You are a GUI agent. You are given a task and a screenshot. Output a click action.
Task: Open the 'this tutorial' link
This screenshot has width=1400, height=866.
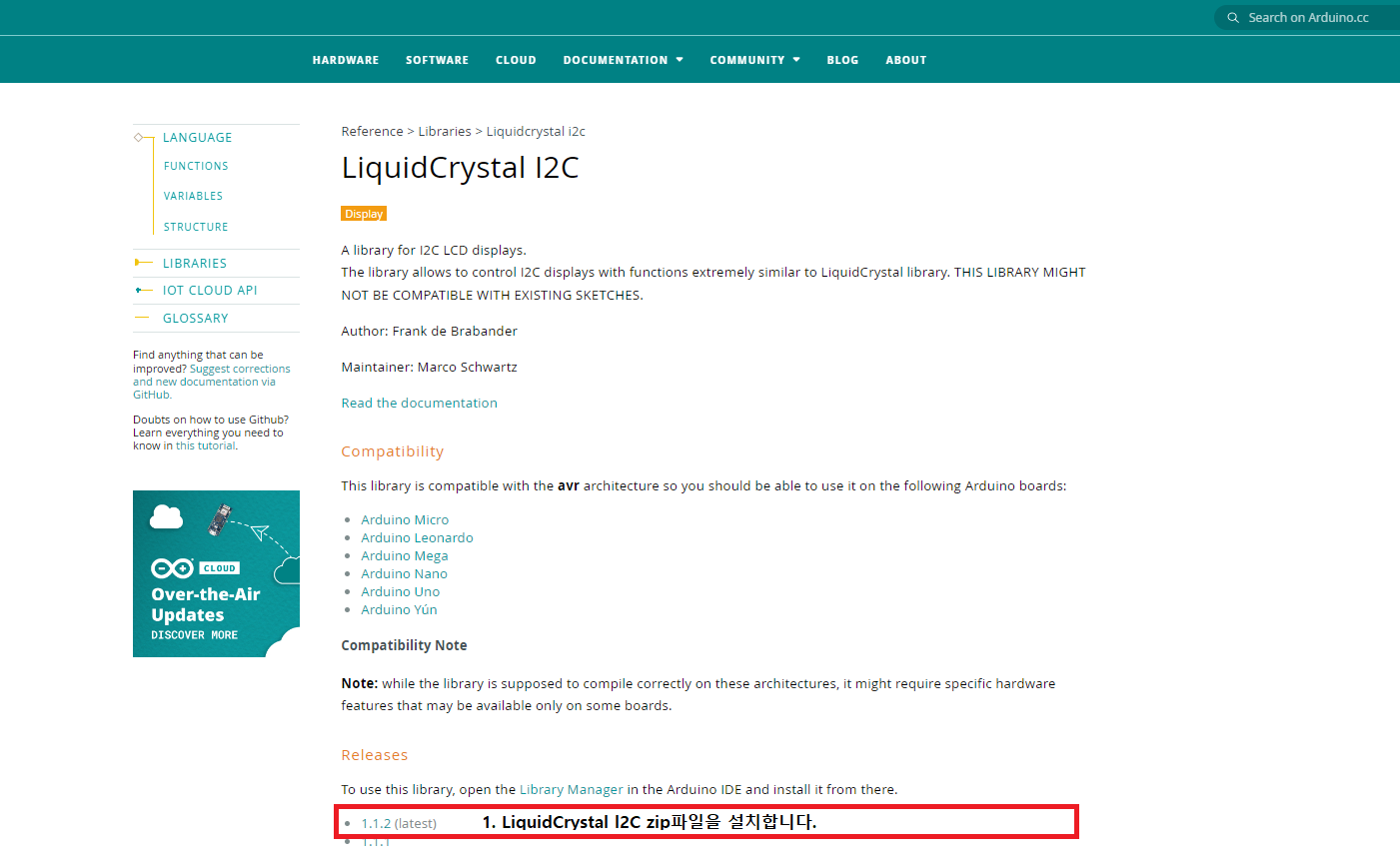click(206, 445)
